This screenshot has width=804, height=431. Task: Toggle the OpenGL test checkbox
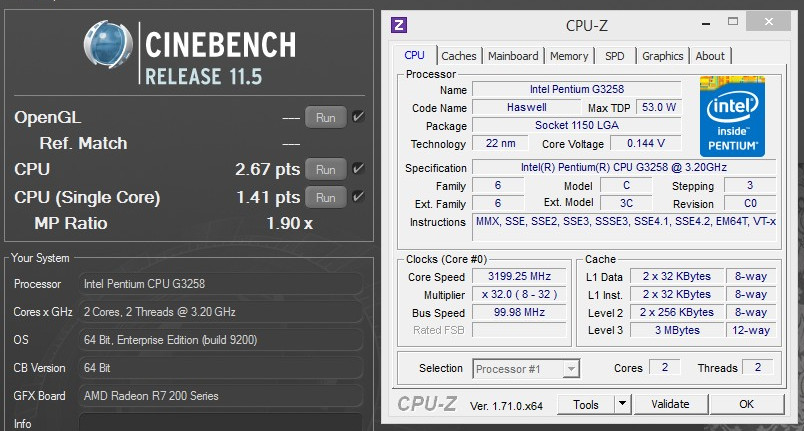pos(358,117)
